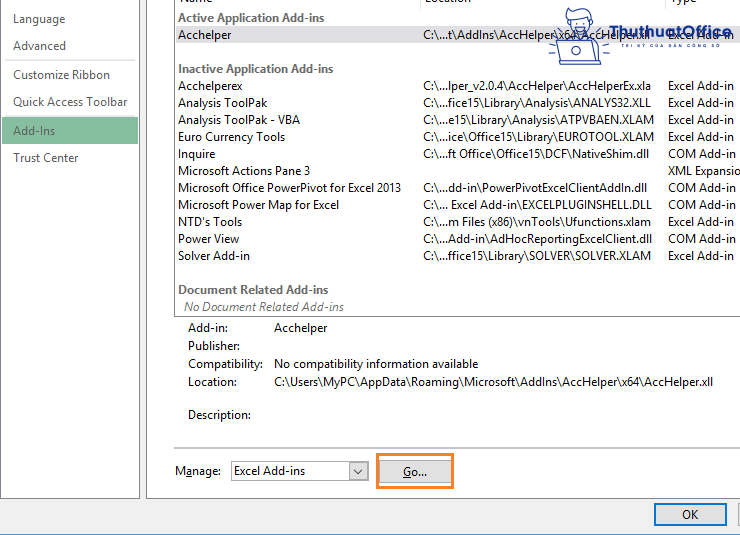This screenshot has height=535, width=740.
Task: Click the Excel Add-in type for Solver
Action: 701,256
